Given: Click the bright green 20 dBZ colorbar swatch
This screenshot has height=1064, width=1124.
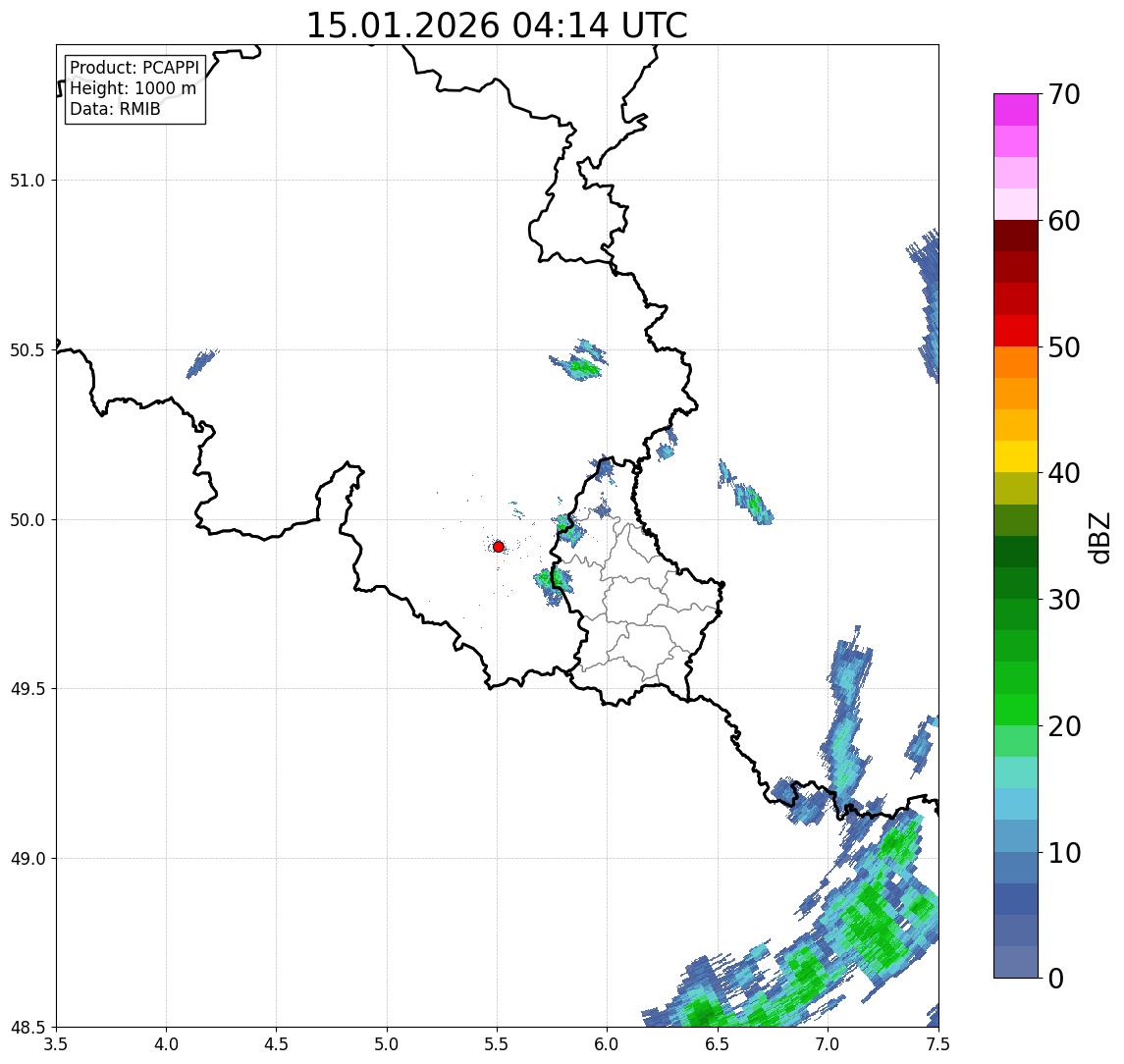Looking at the screenshot, I should click(x=1016, y=709).
